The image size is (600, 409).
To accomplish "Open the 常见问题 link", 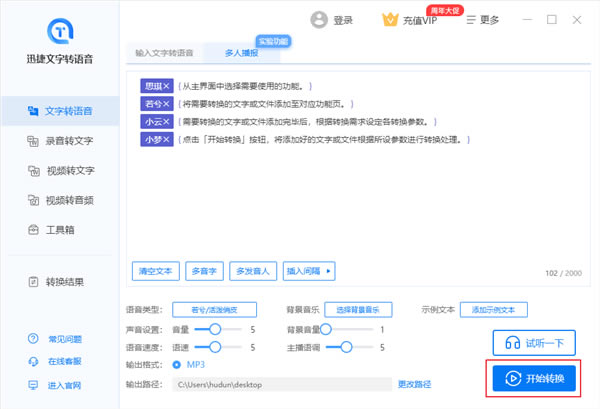I will [x=65, y=339].
